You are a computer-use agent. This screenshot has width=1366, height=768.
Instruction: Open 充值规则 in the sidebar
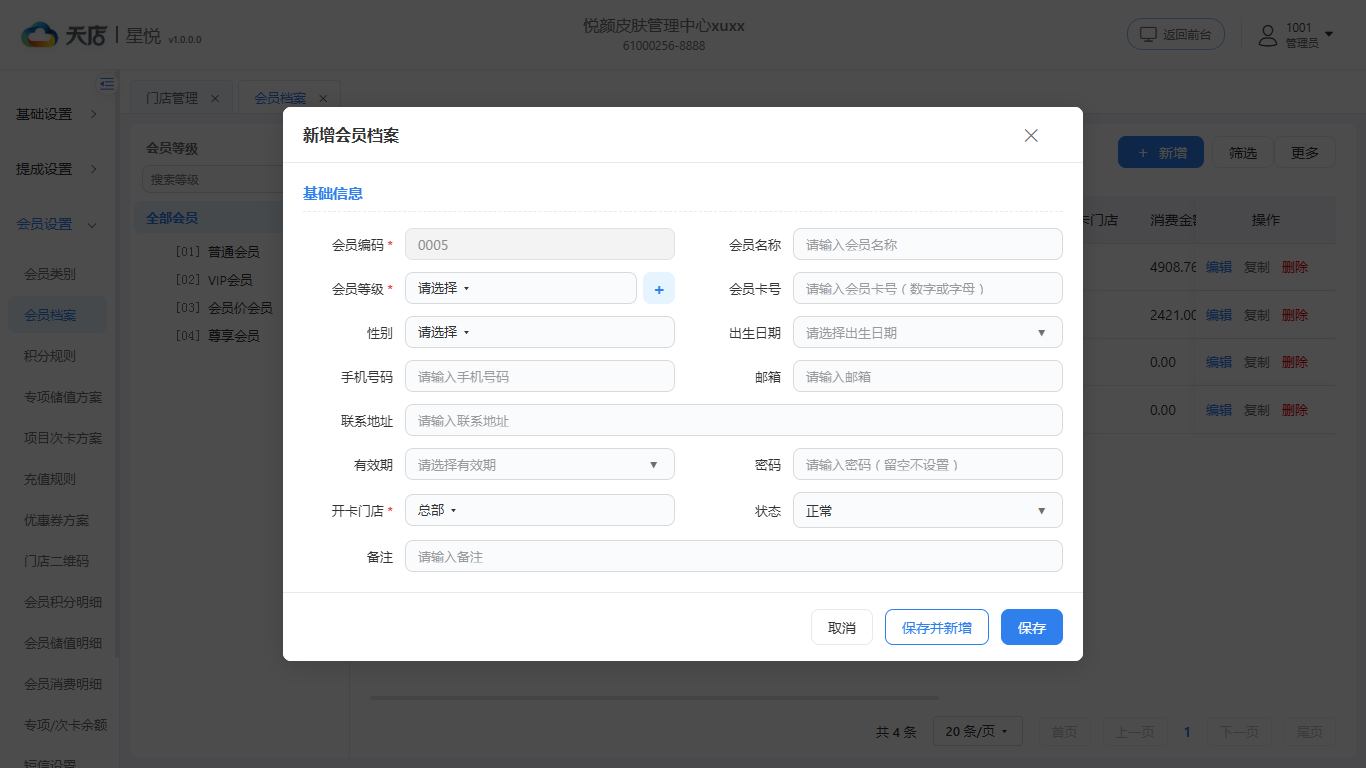[x=50, y=479]
